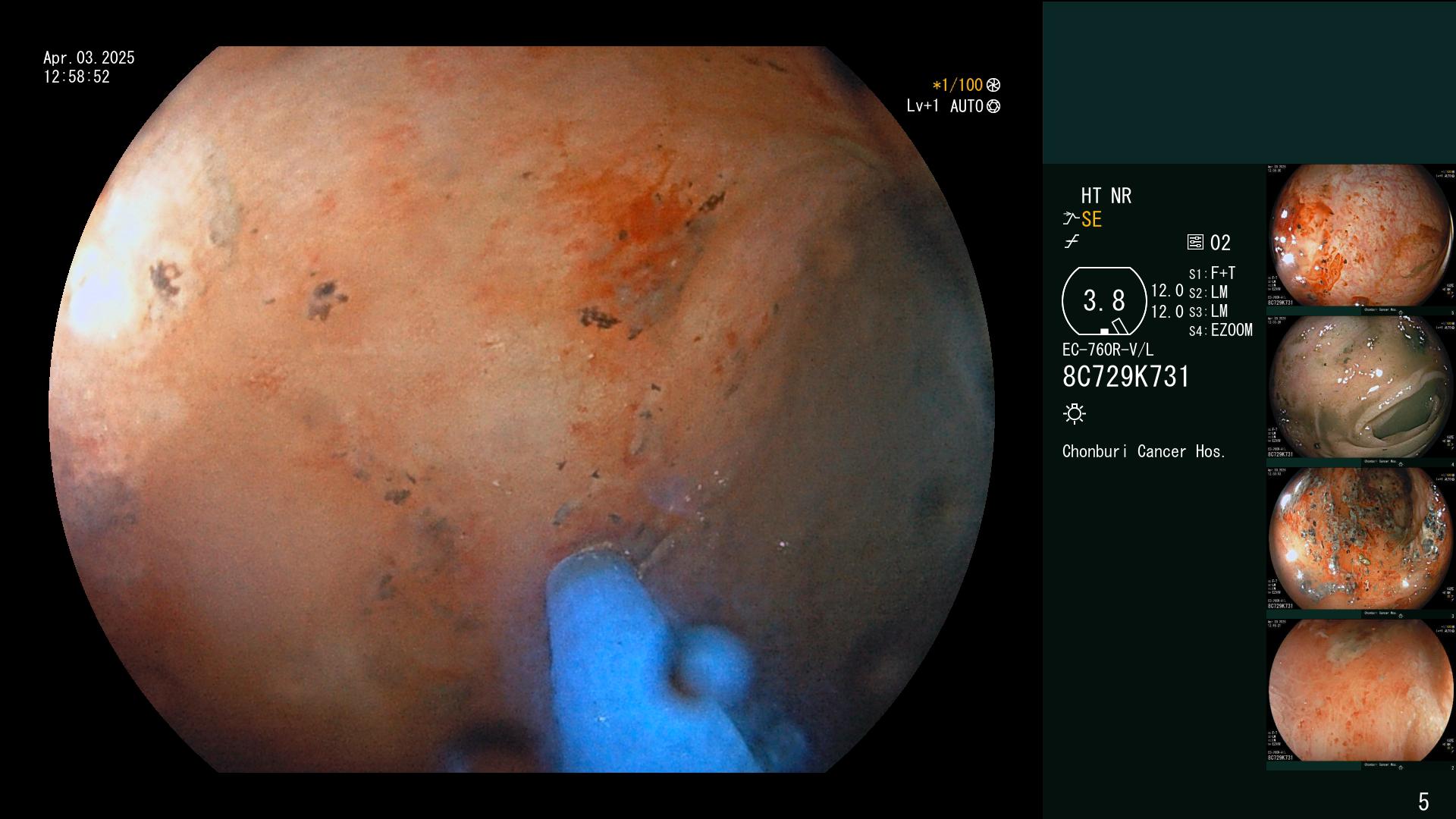1456x819 pixels.
Task: Click the *1/100 shutter speed value
Action: tap(957, 86)
